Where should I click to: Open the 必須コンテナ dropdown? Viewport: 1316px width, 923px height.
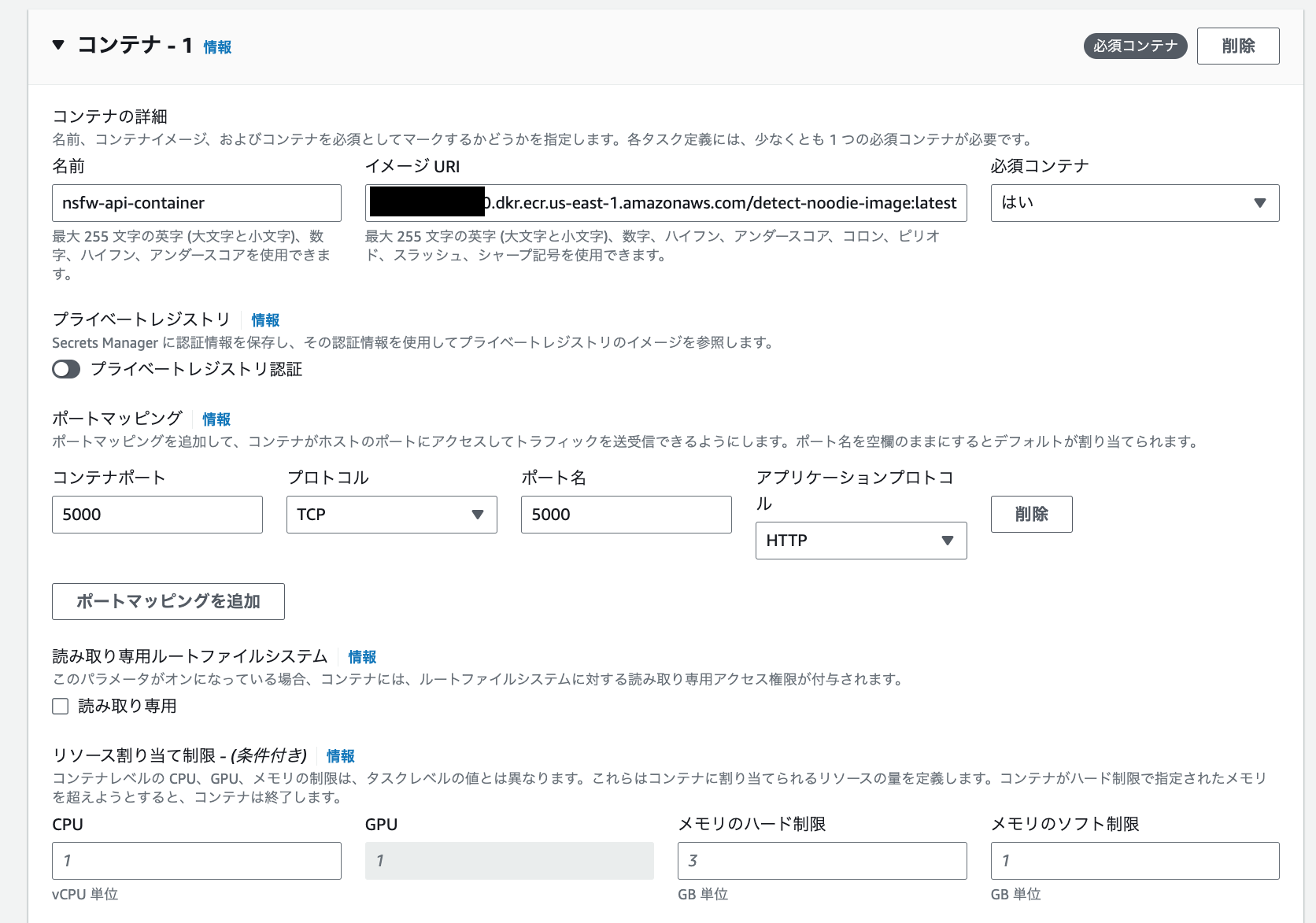(1134, 202)
